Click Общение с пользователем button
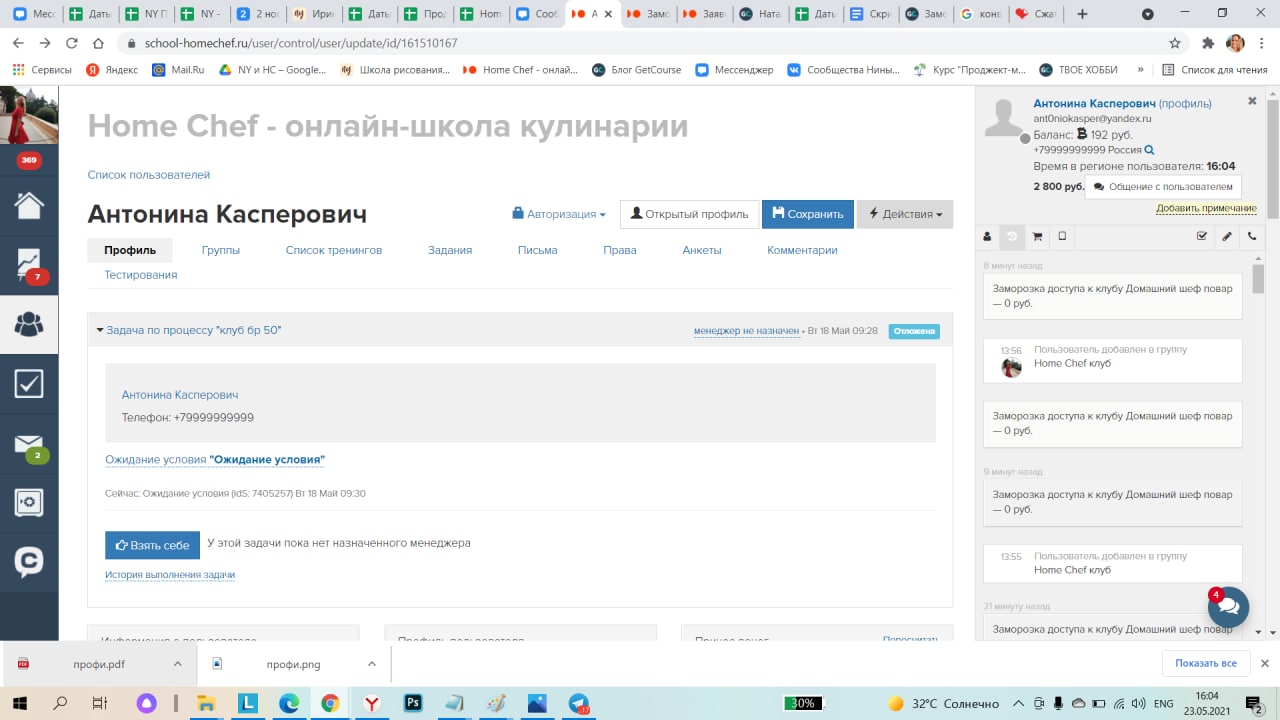 point(1163,187)
